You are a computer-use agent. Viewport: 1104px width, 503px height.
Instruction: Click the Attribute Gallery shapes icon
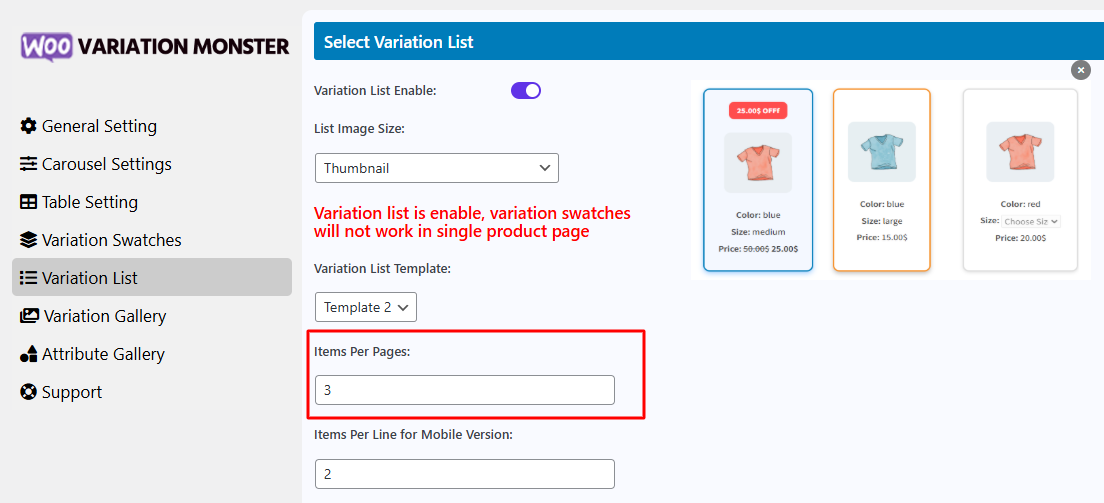[28, 354]
